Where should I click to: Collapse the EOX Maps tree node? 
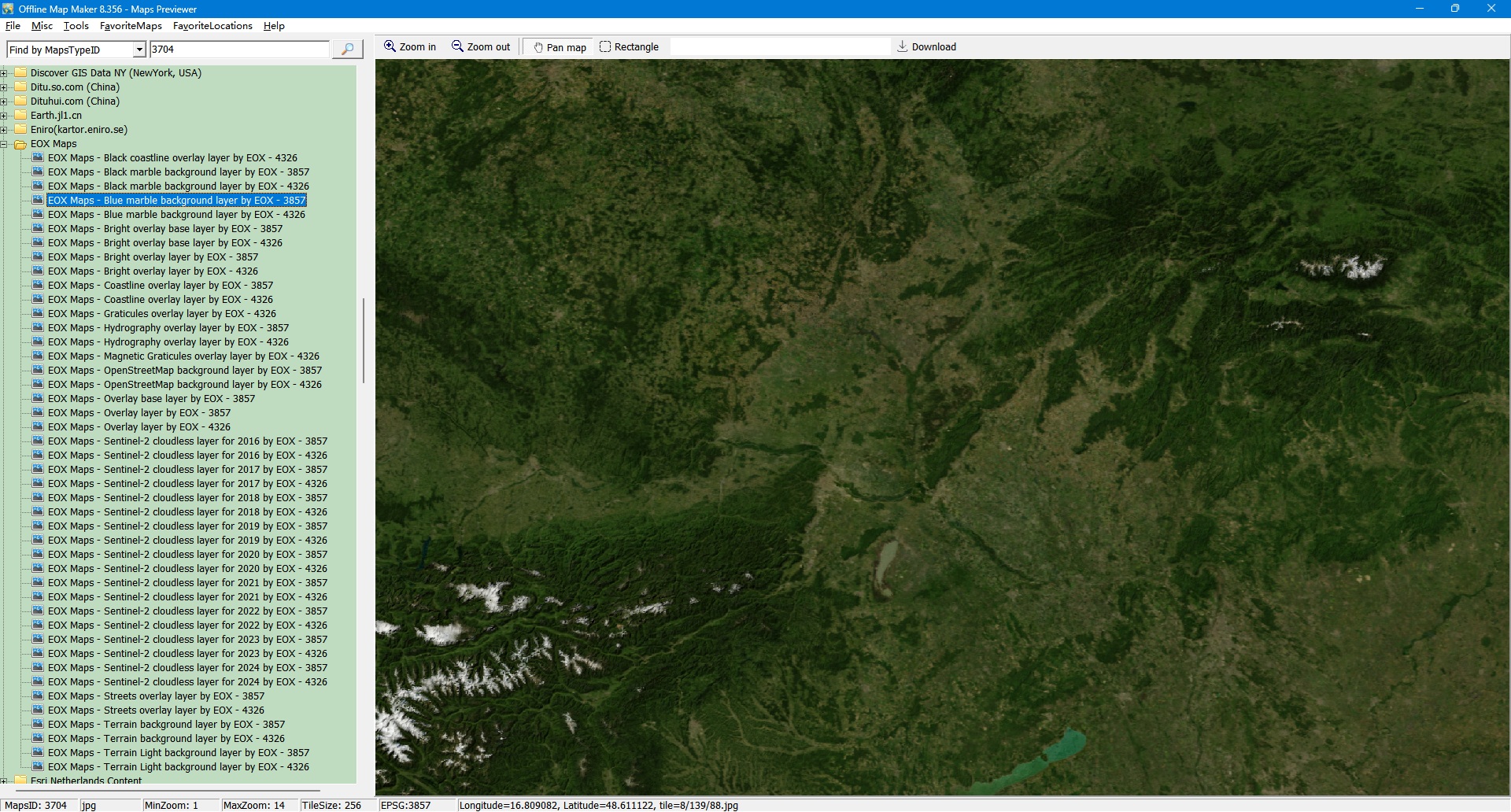4,144
